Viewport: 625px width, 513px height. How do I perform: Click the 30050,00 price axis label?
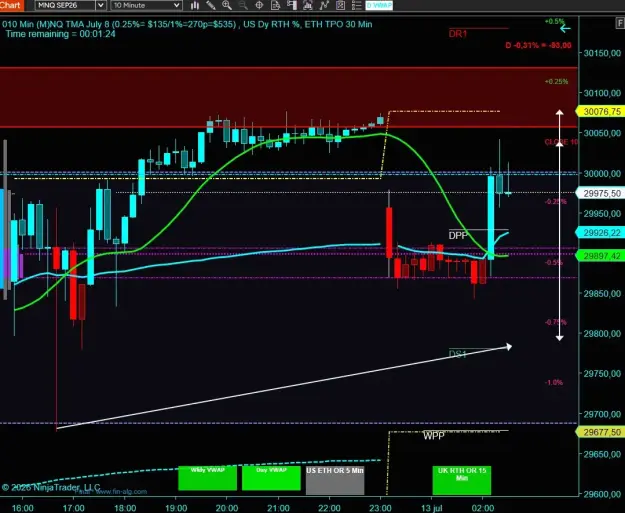click(602, 133)
